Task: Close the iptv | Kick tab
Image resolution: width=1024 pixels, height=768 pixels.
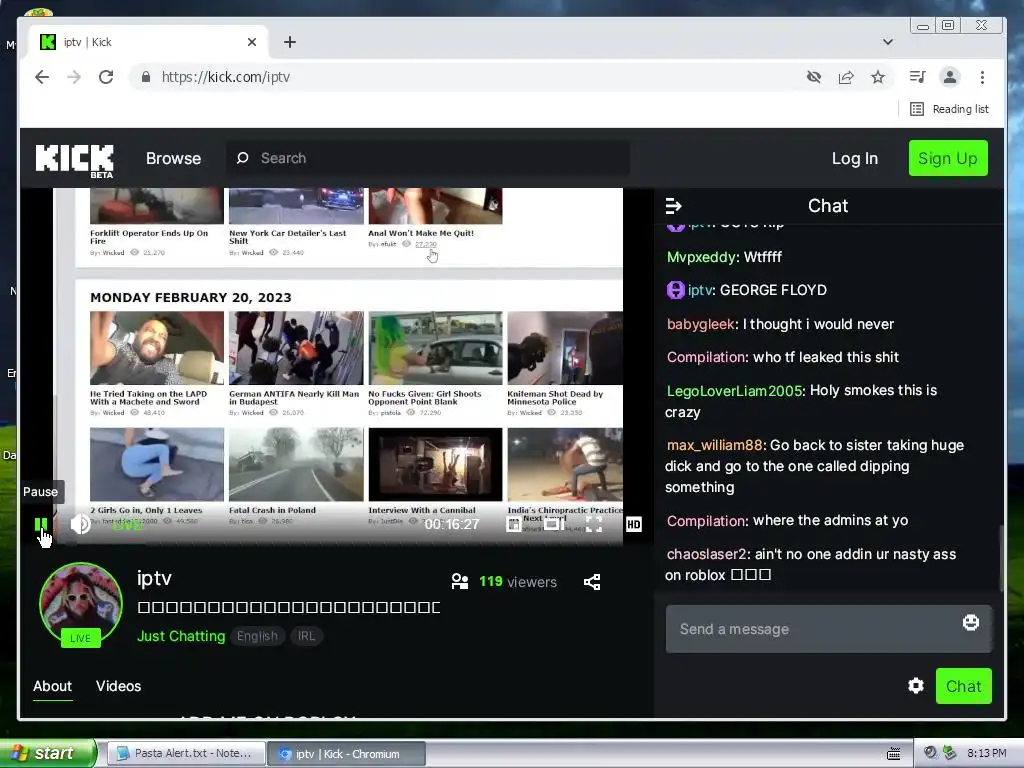Action: pyautogui.click(x=252, y=42)
